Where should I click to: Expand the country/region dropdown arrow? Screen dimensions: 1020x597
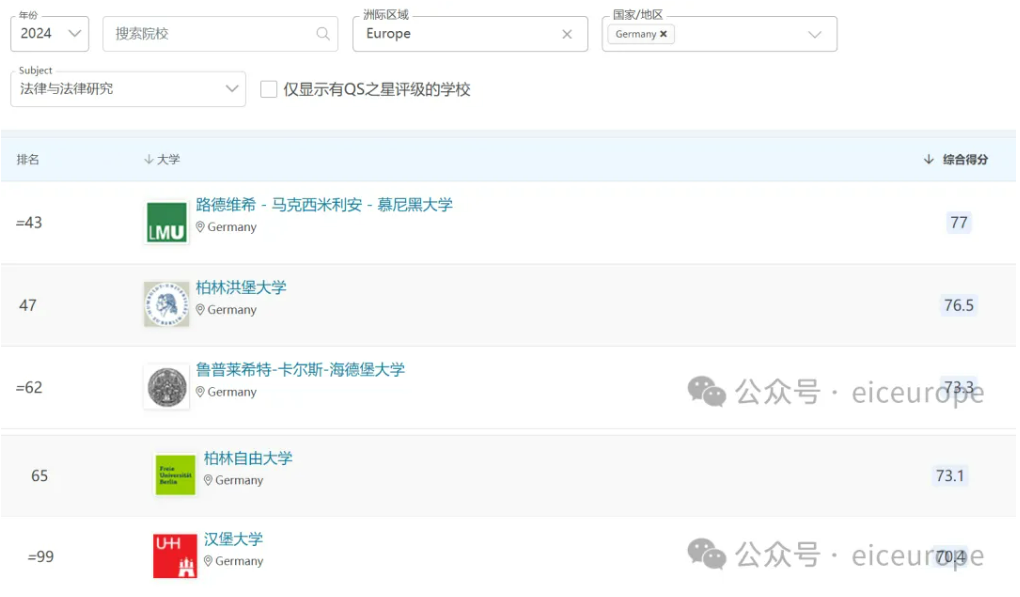pyautogui.click(x=814, y=34)
